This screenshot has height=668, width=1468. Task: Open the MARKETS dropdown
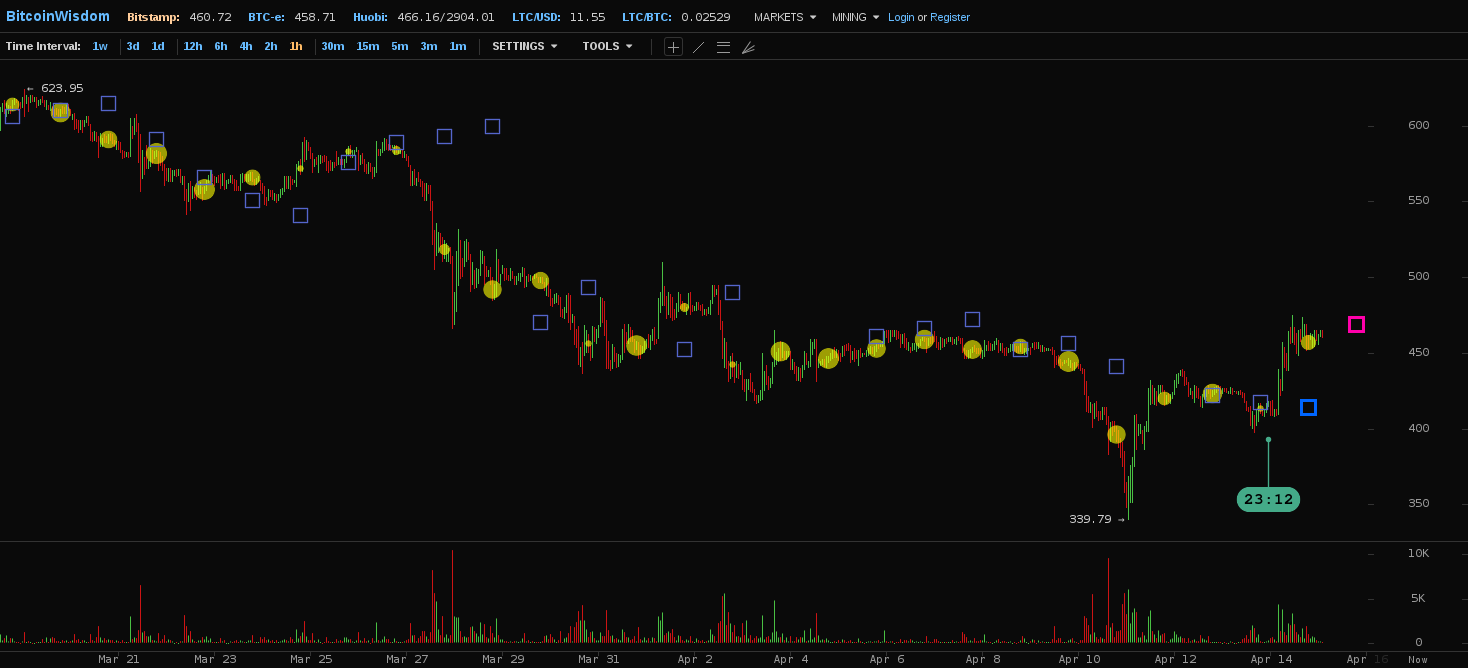pos(784,17)
